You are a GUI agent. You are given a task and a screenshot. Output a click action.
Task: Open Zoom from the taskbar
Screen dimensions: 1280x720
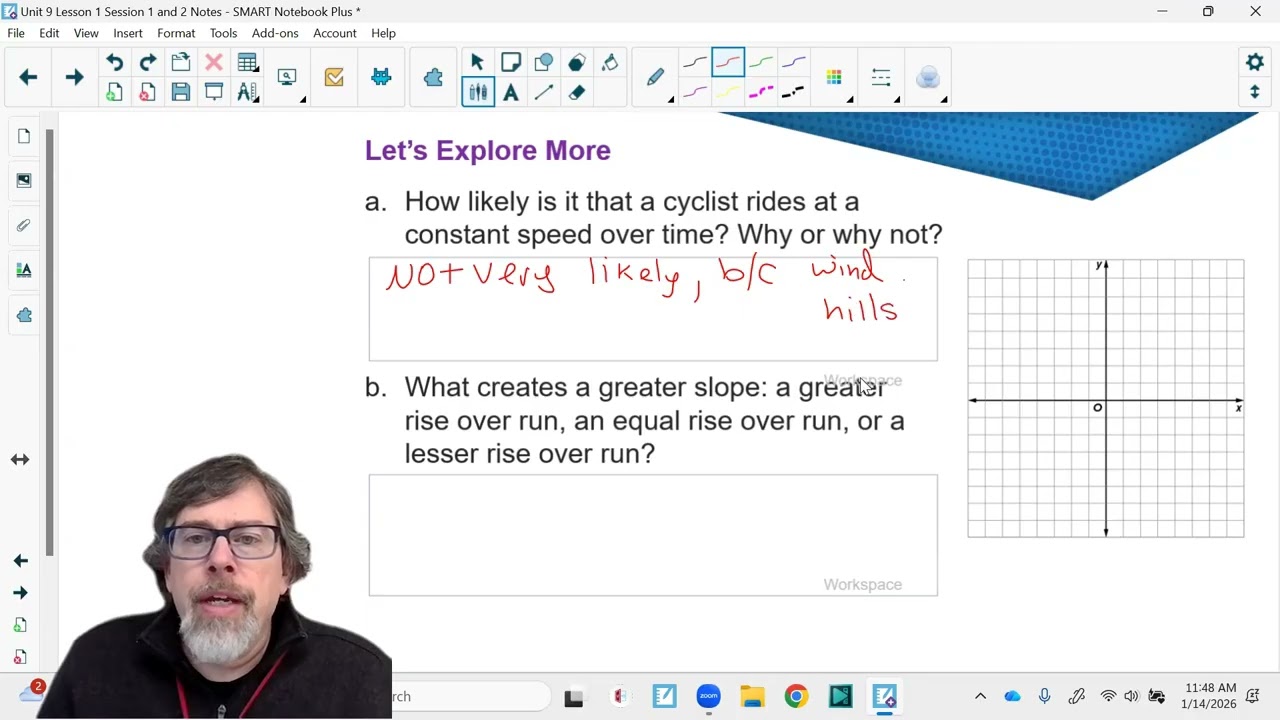[x=708, y=696]
